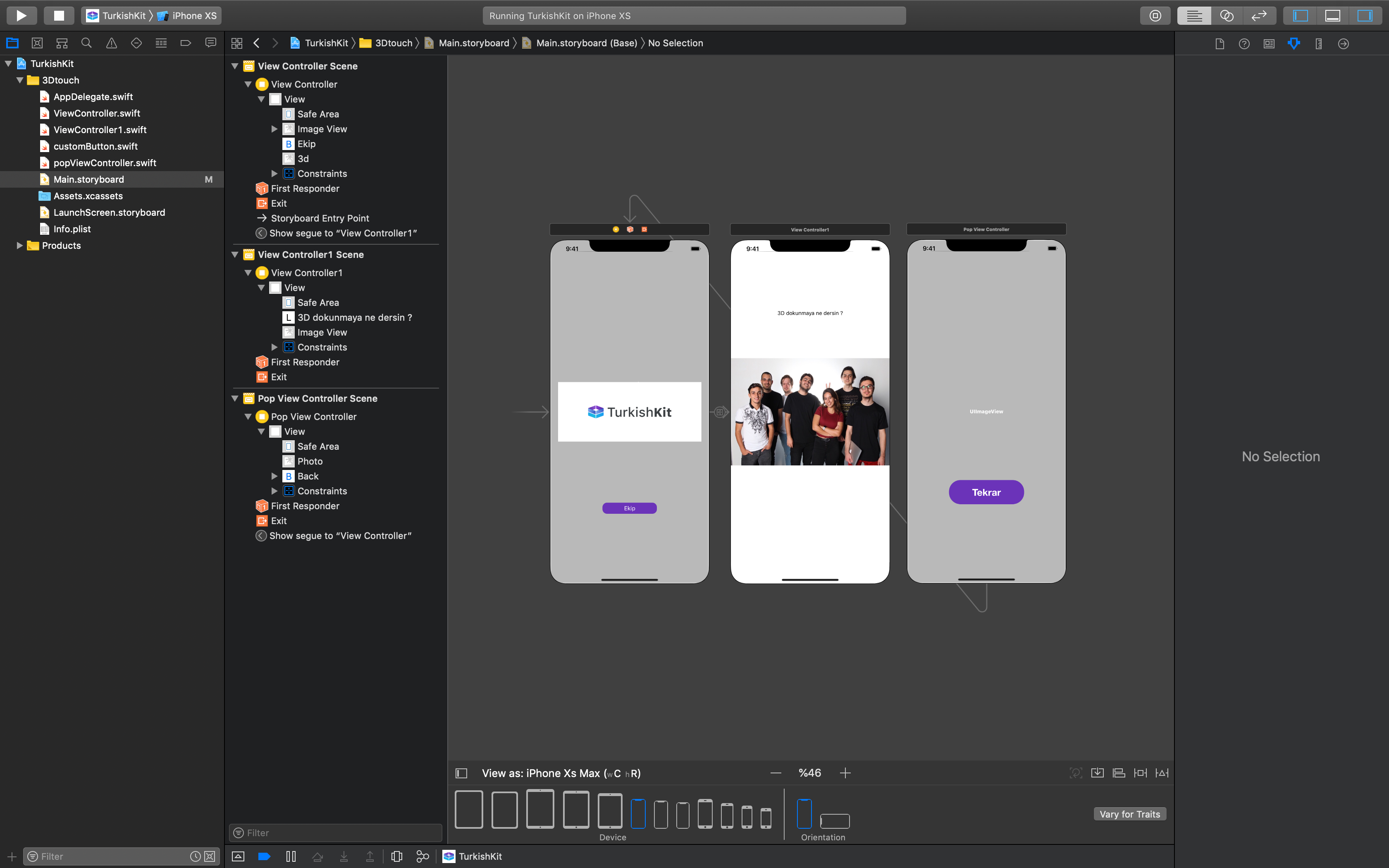Click the zoom in plus button

click(x=845, y=773)
